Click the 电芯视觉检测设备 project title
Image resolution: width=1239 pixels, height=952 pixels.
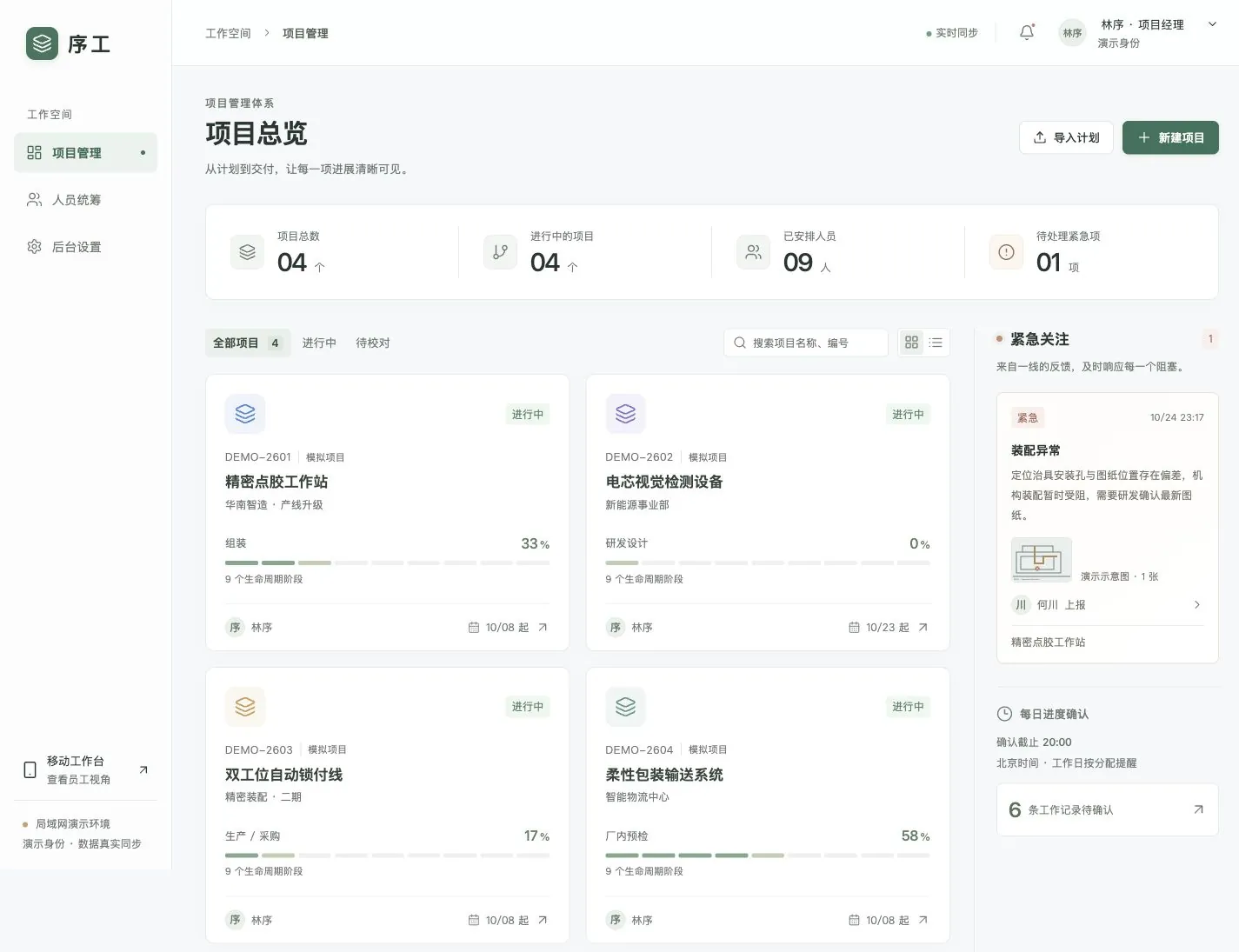[664, 482]
